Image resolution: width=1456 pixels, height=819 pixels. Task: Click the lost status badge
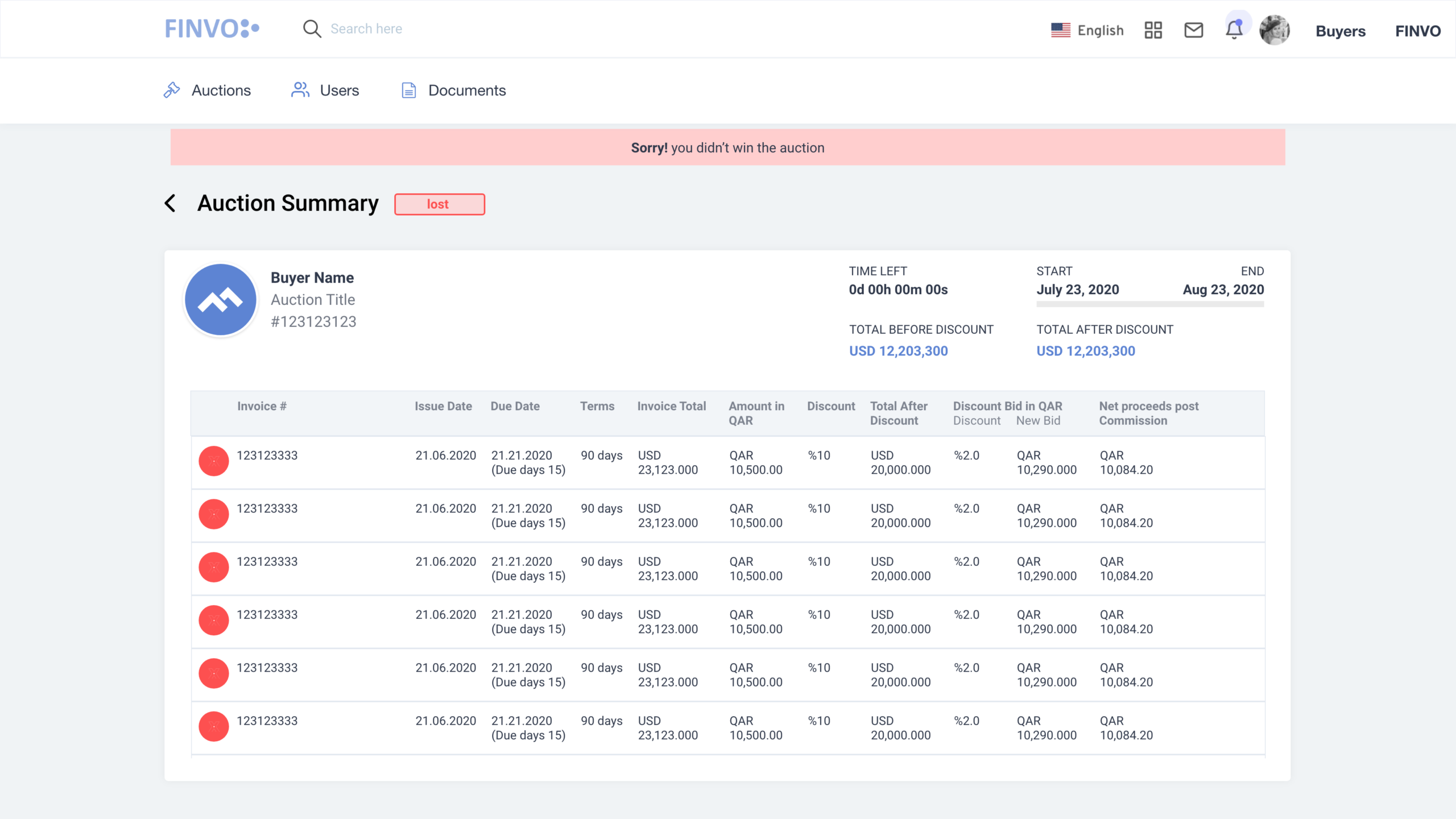pos(439,204)
